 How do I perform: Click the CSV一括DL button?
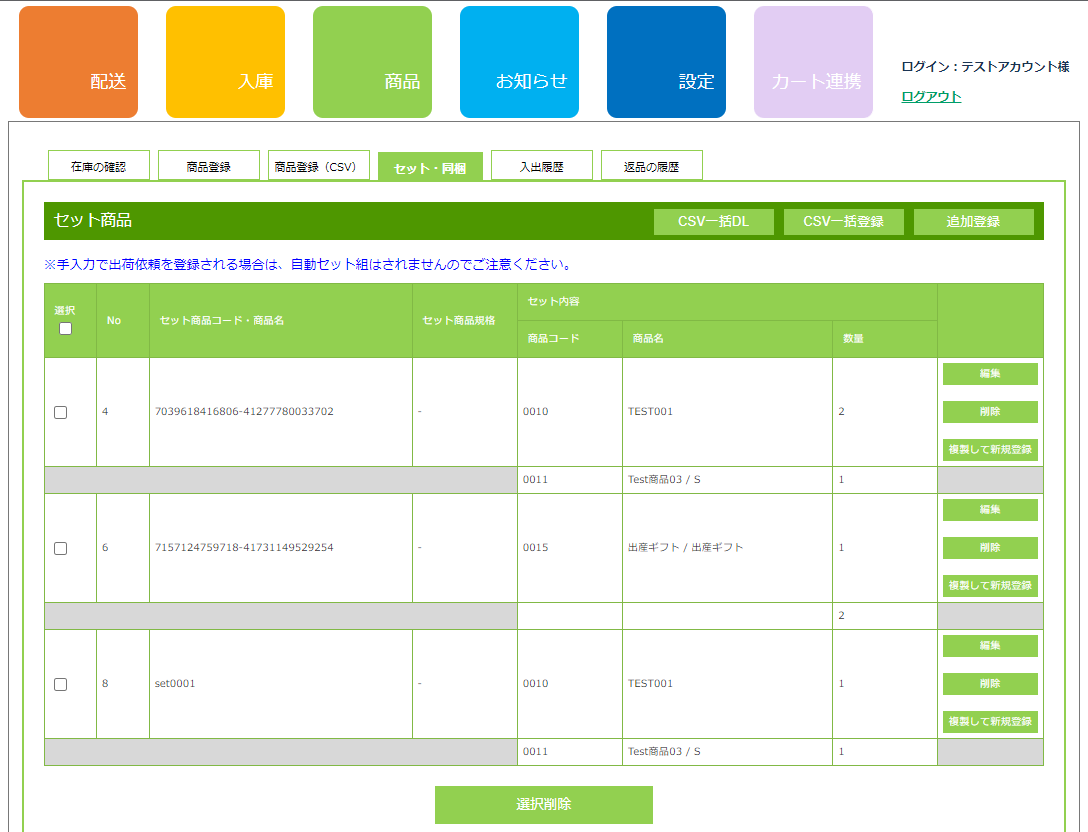coord(713,222)
